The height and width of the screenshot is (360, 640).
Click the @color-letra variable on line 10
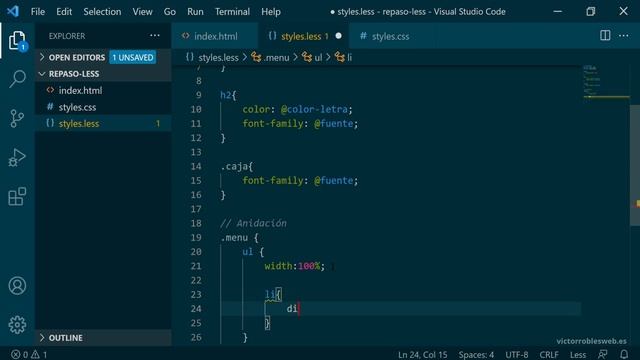(x=314, y=109)
